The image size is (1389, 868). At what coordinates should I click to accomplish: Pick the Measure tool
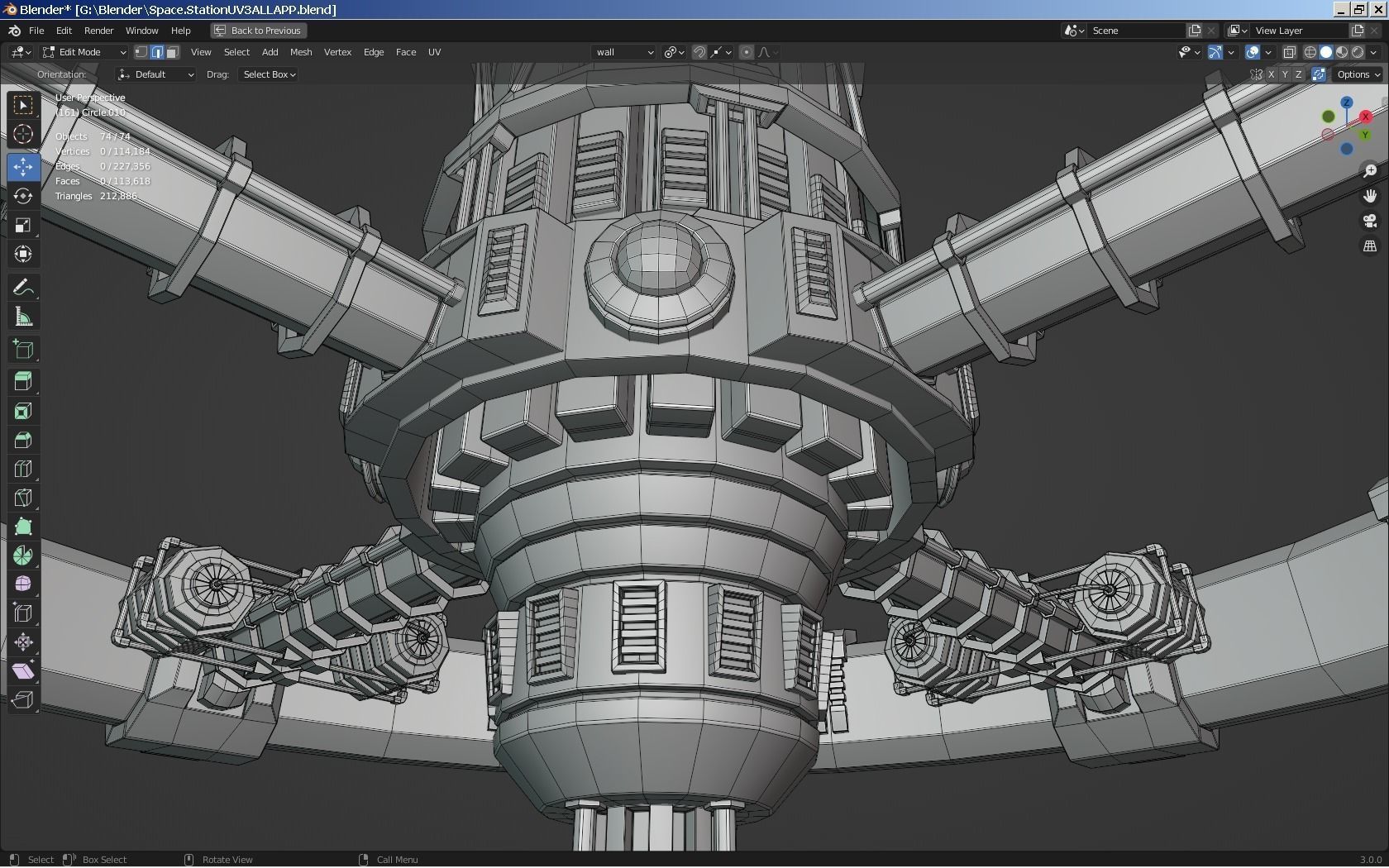point(23,317)
